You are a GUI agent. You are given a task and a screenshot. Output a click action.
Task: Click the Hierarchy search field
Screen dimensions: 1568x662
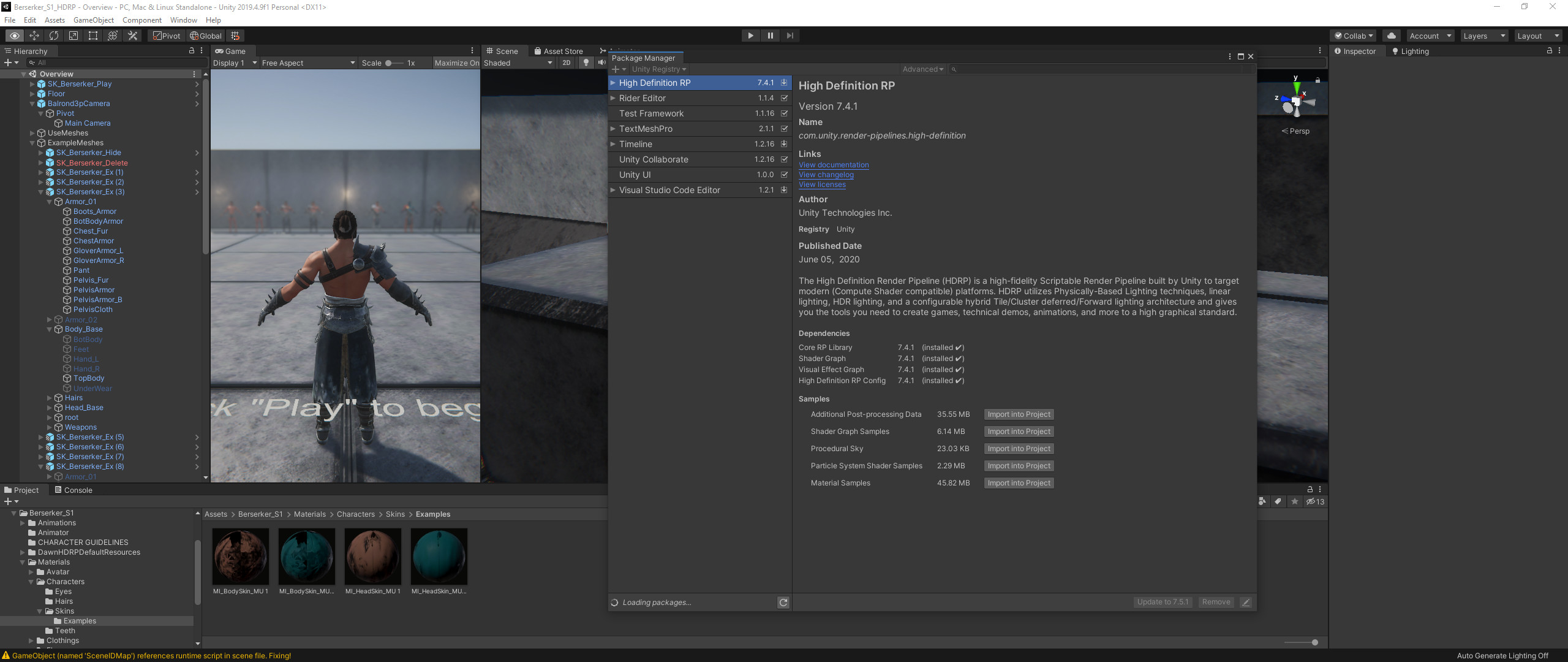pos(116,63)
